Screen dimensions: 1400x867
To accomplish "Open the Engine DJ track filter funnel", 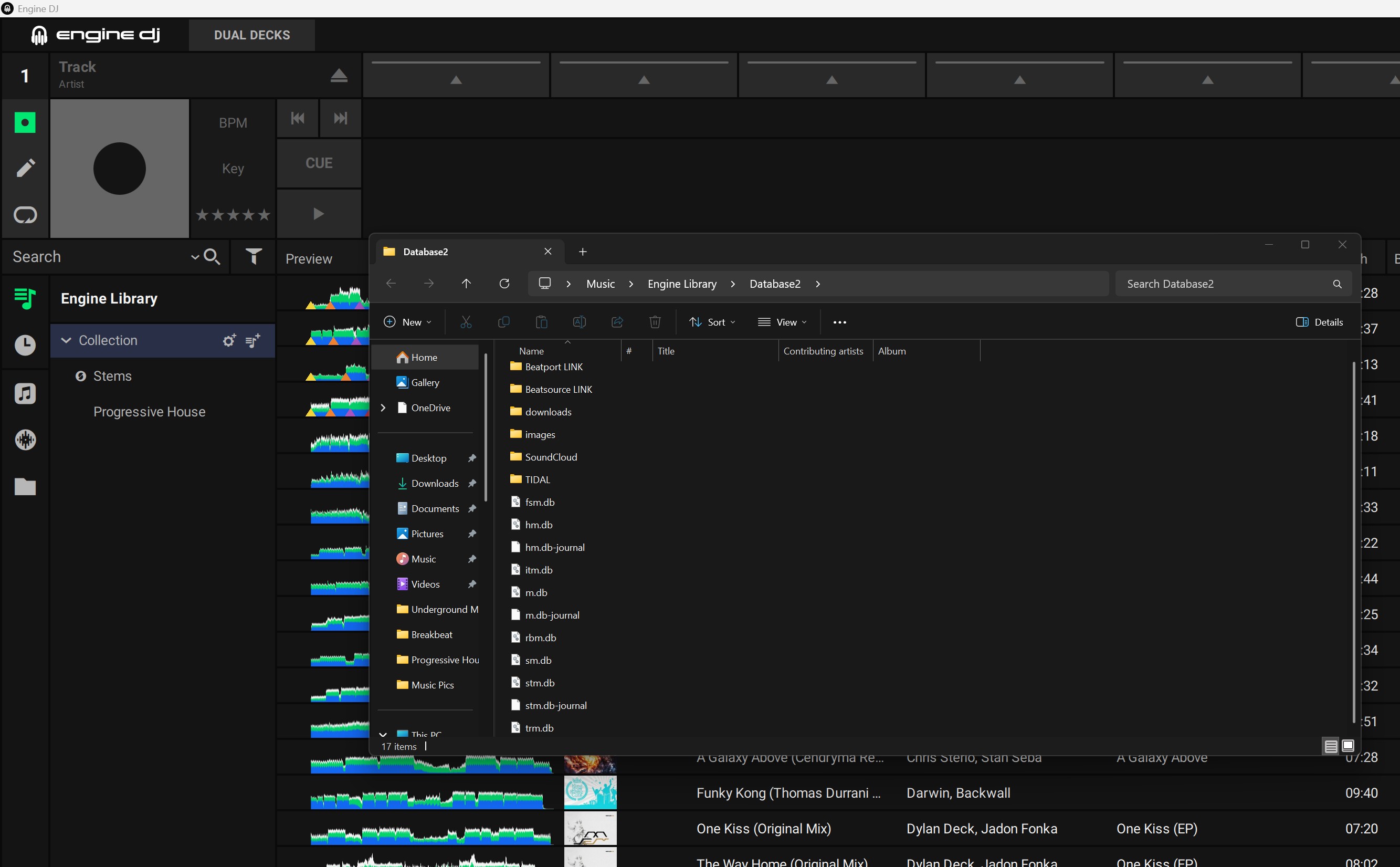I will pos(254,256).
